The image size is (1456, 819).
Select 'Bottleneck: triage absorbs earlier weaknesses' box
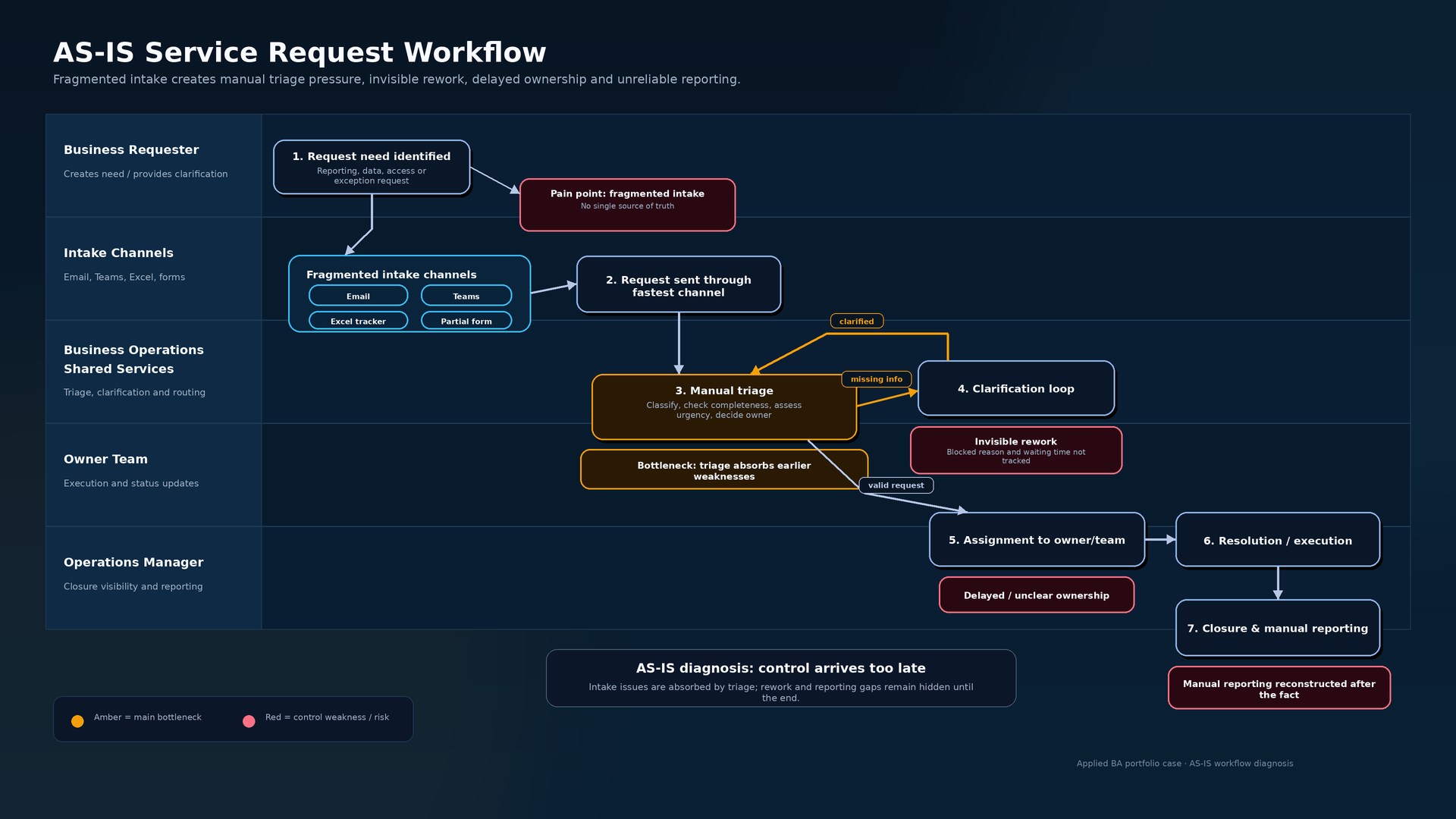pos(724,470)
